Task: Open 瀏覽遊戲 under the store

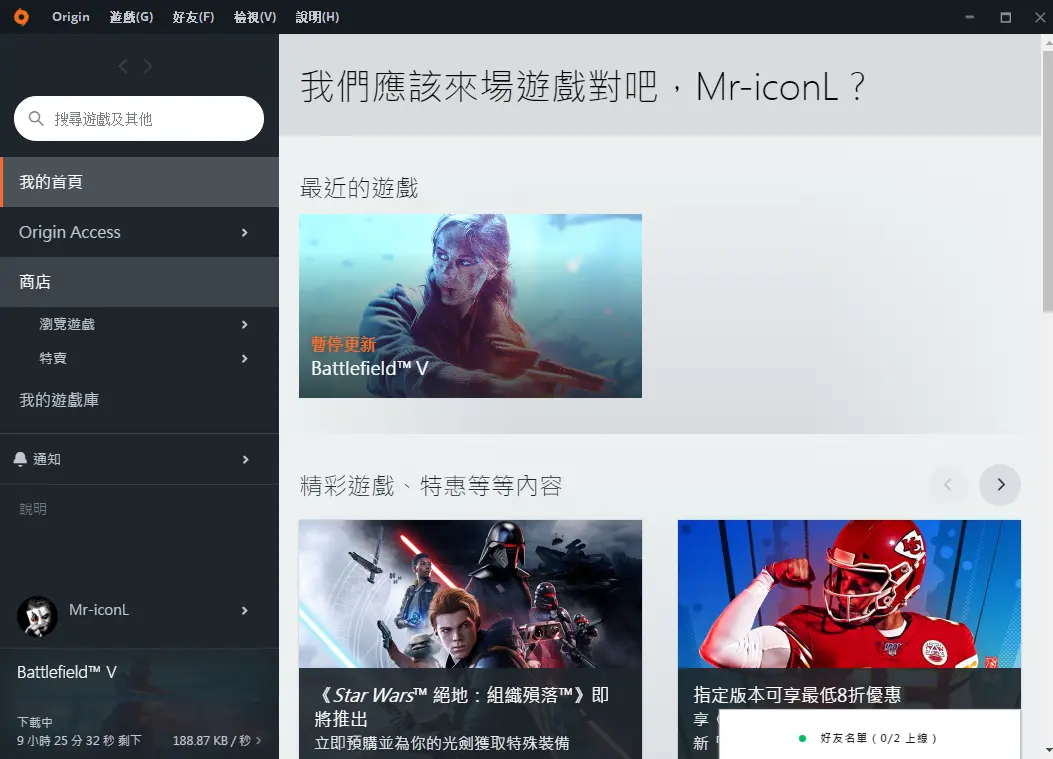Action: [x=140, y=324]
